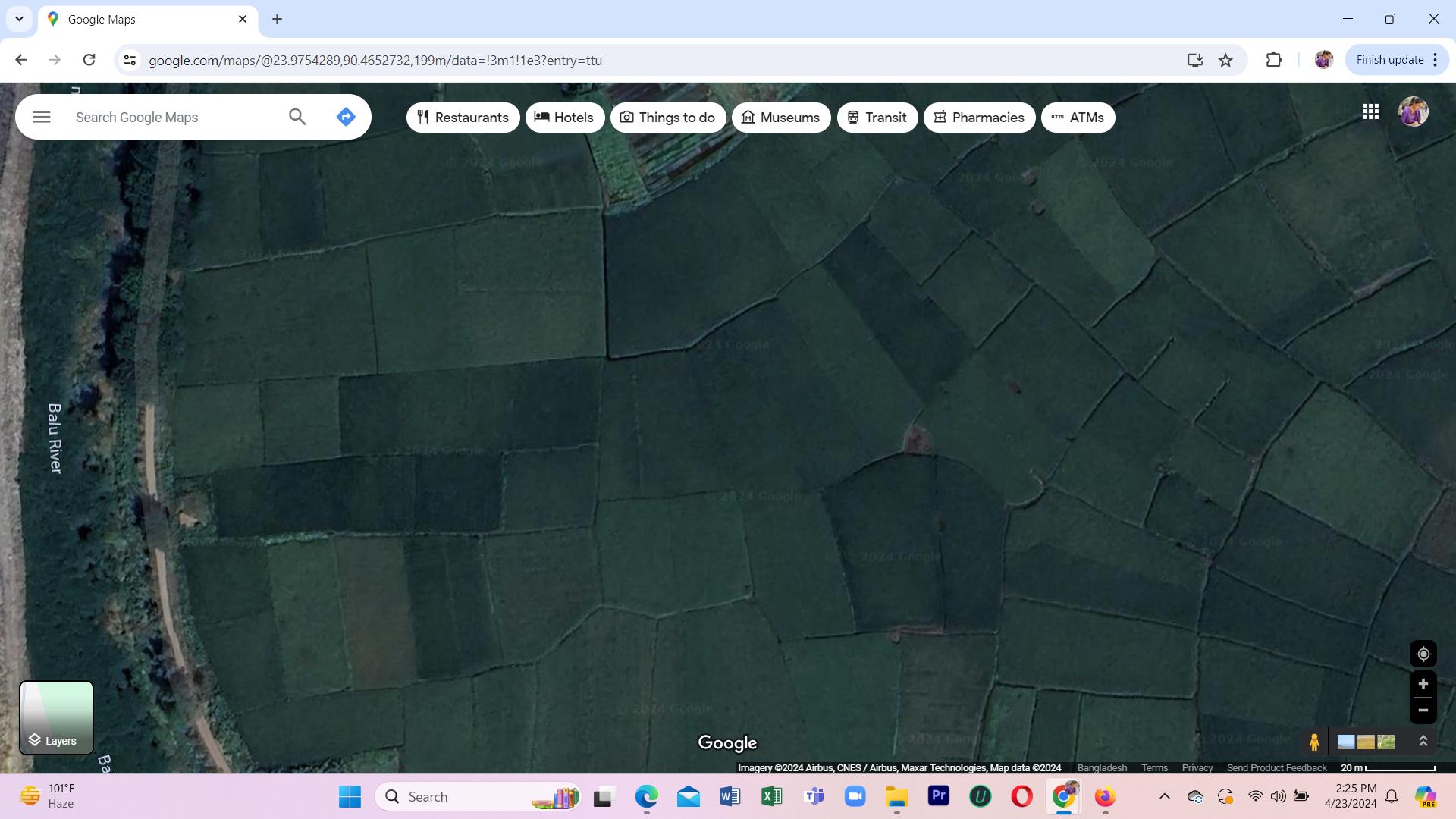Show Things to do nearby
This screenshot has width=1456, height=819.
pos(667,118)
